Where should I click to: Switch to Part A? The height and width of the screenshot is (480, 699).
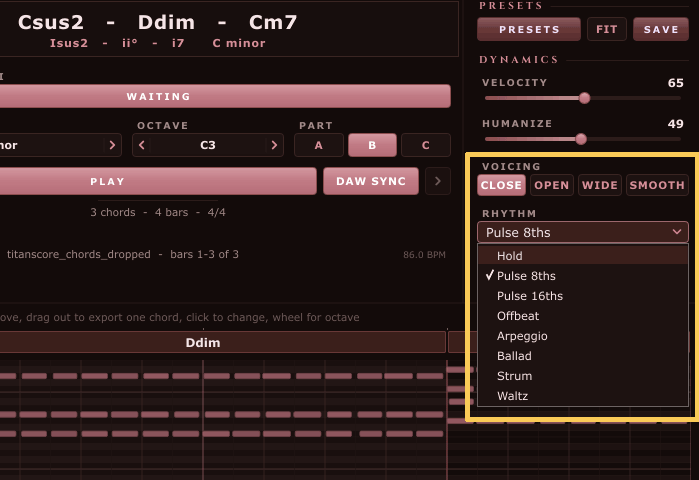pos(319,145)
